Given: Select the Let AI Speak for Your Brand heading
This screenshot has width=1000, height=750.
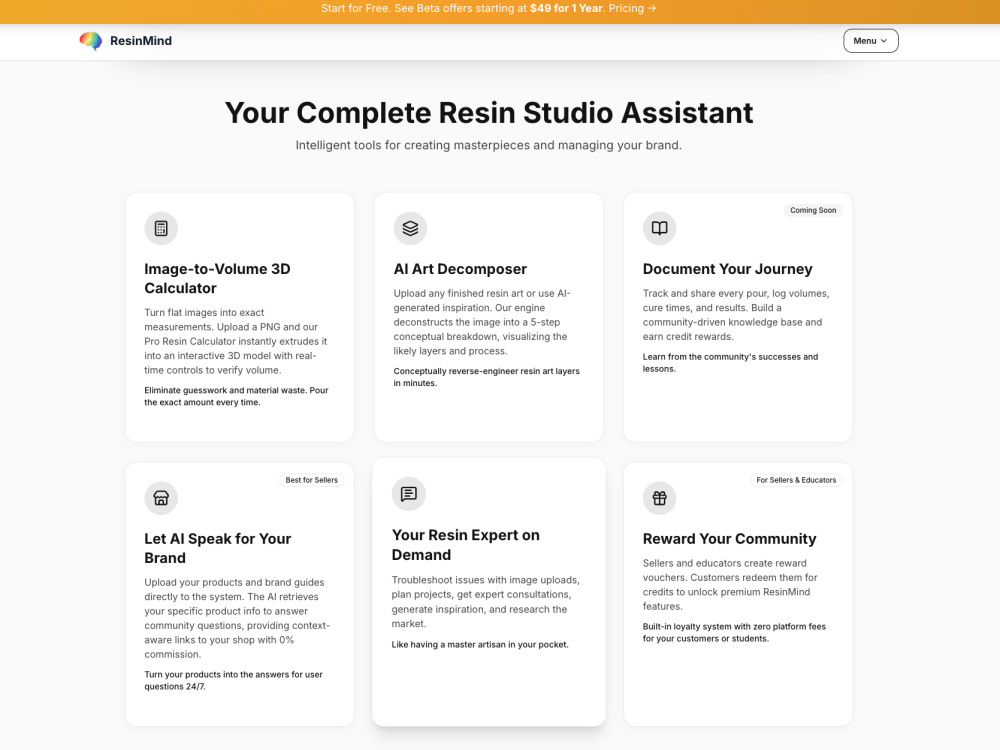Looking at the screenshot, I should pos(217,548).
